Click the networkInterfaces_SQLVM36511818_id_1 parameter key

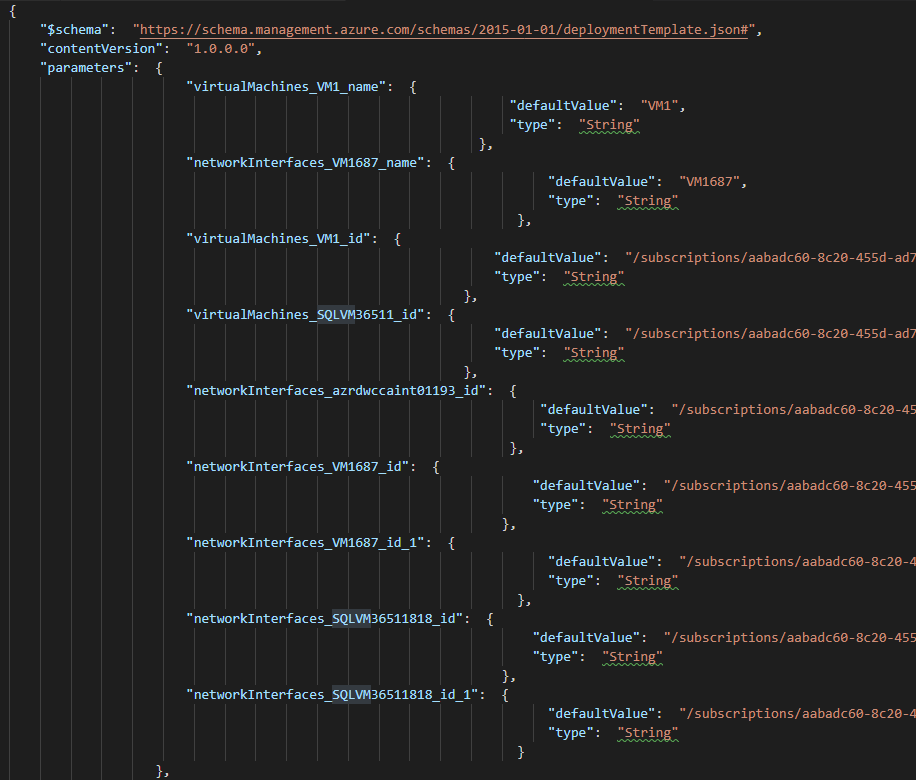point(335,695)
